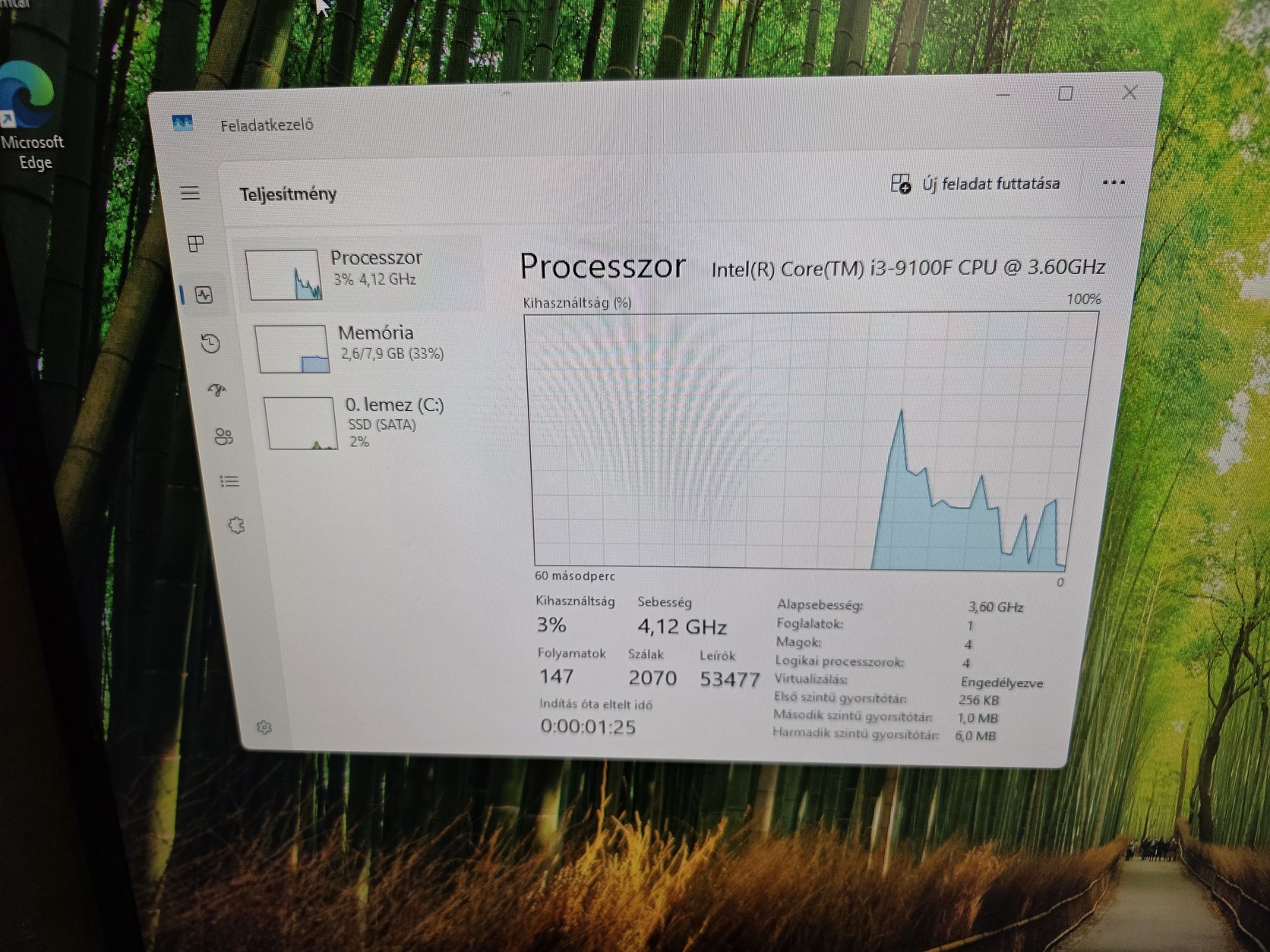Open the Startup apps gauge icon
This screenshot has width=1270, height=952.
(x=217, y=390)
